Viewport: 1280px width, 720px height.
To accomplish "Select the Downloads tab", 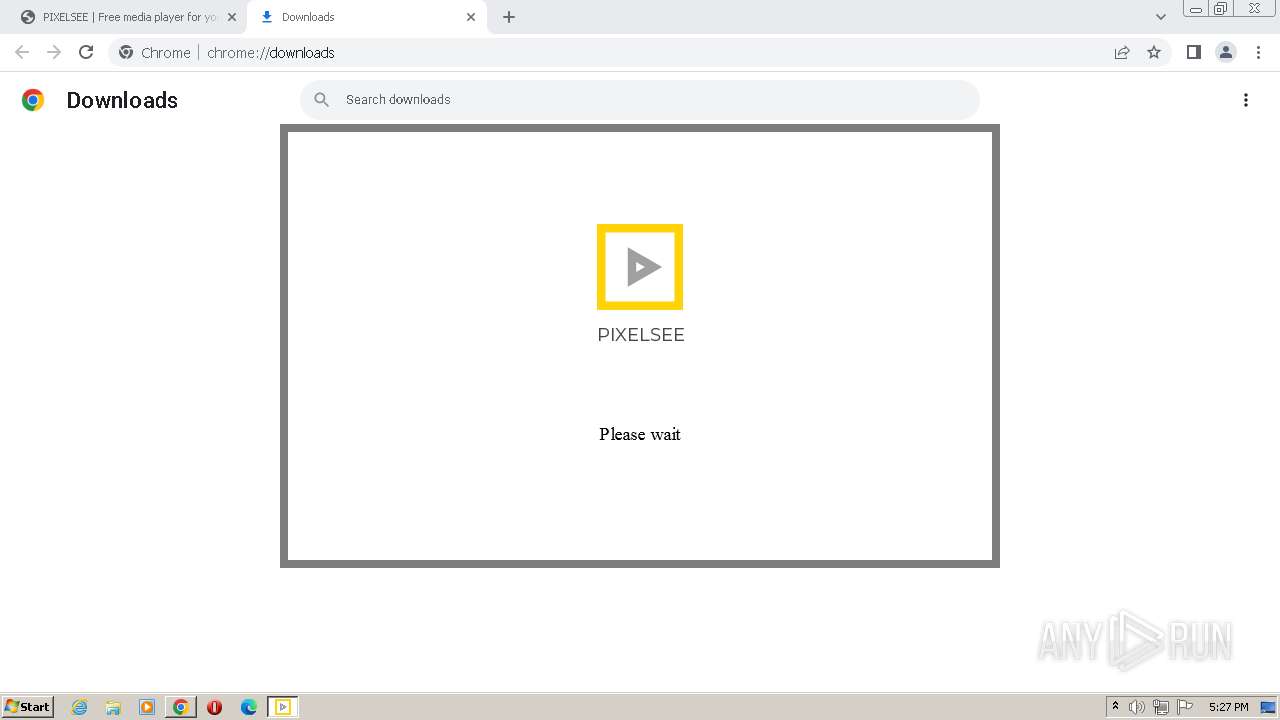I will tap(365, 17).
